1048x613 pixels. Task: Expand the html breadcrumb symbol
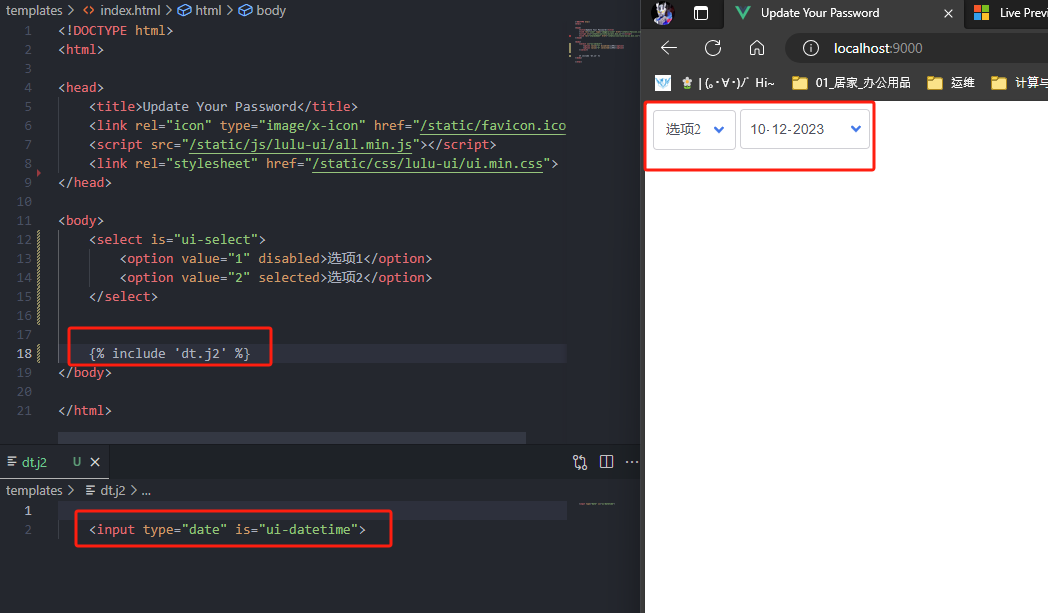coord(199,11)
